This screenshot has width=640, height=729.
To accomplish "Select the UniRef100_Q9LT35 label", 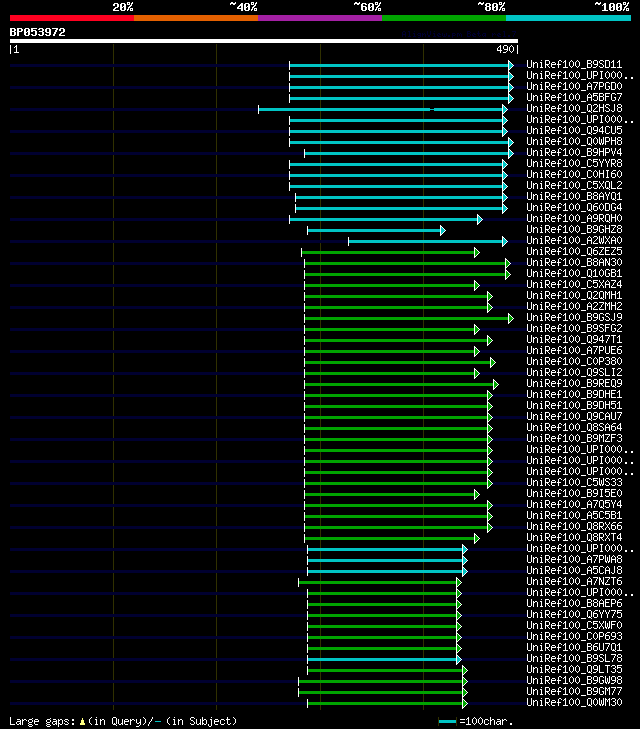I will 574,669.
